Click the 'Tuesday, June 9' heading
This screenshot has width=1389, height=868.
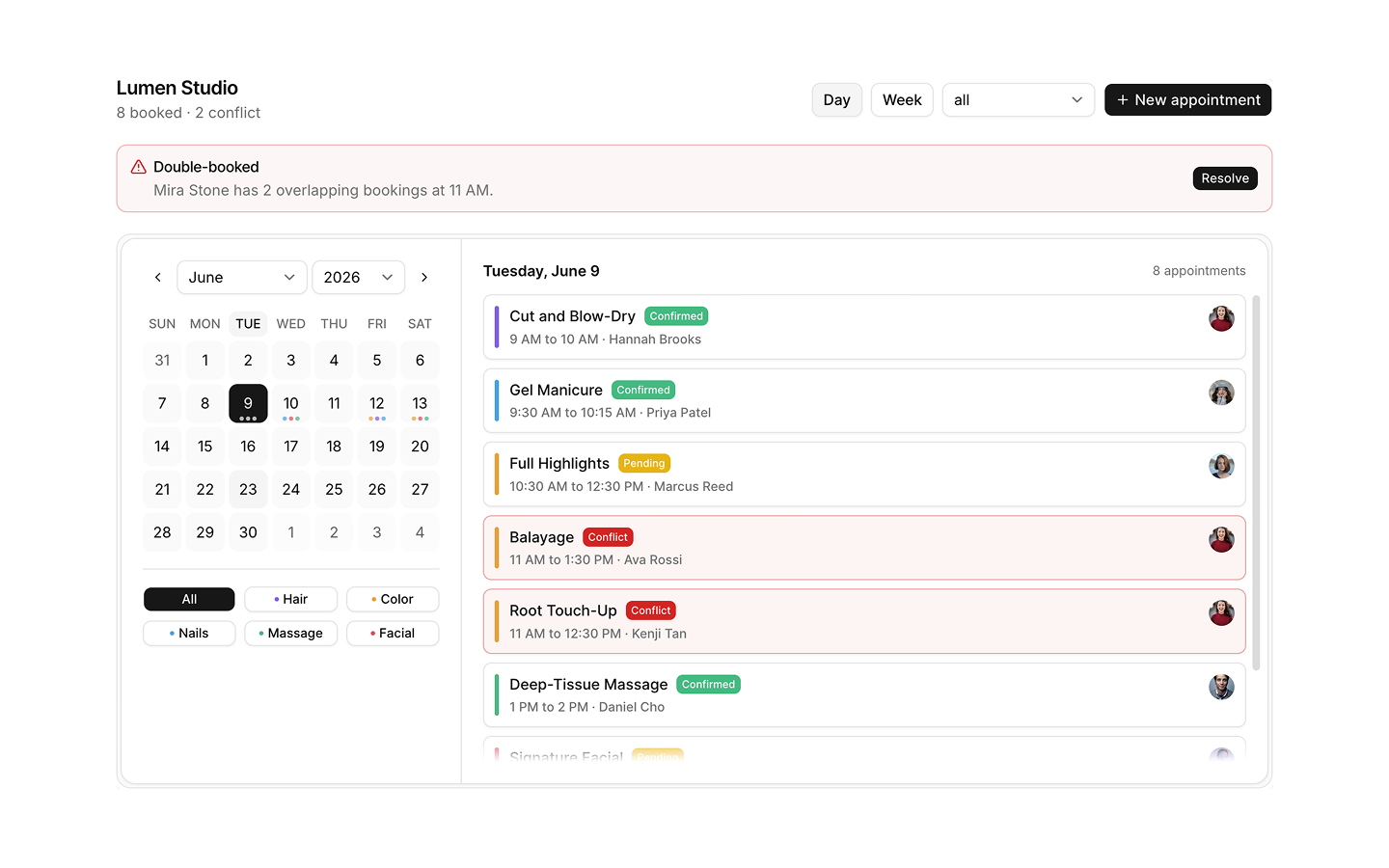(x=541, y=271)
